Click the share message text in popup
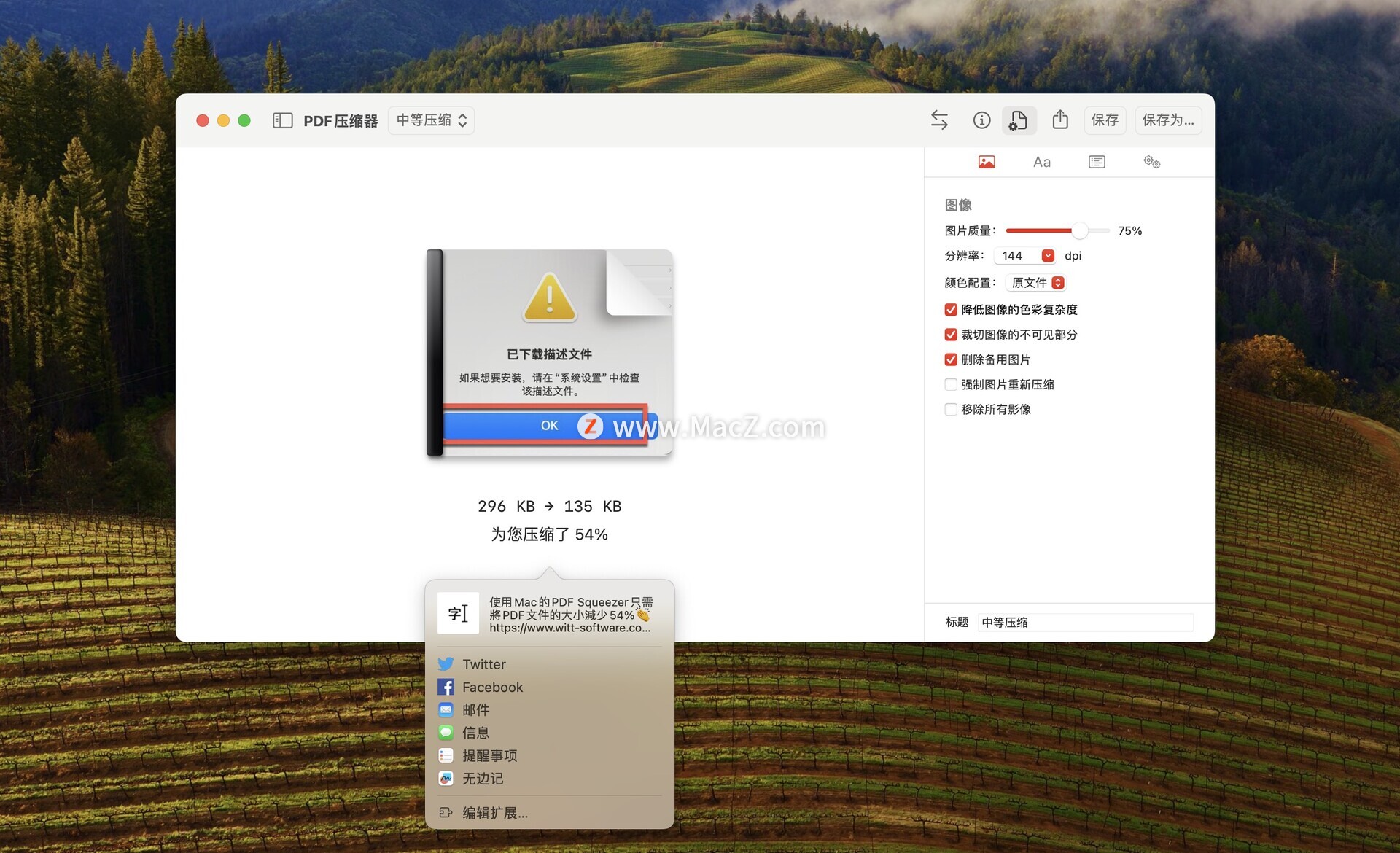Image resolution: width=1400 pixels, height=853 pixels. (571, 615)
